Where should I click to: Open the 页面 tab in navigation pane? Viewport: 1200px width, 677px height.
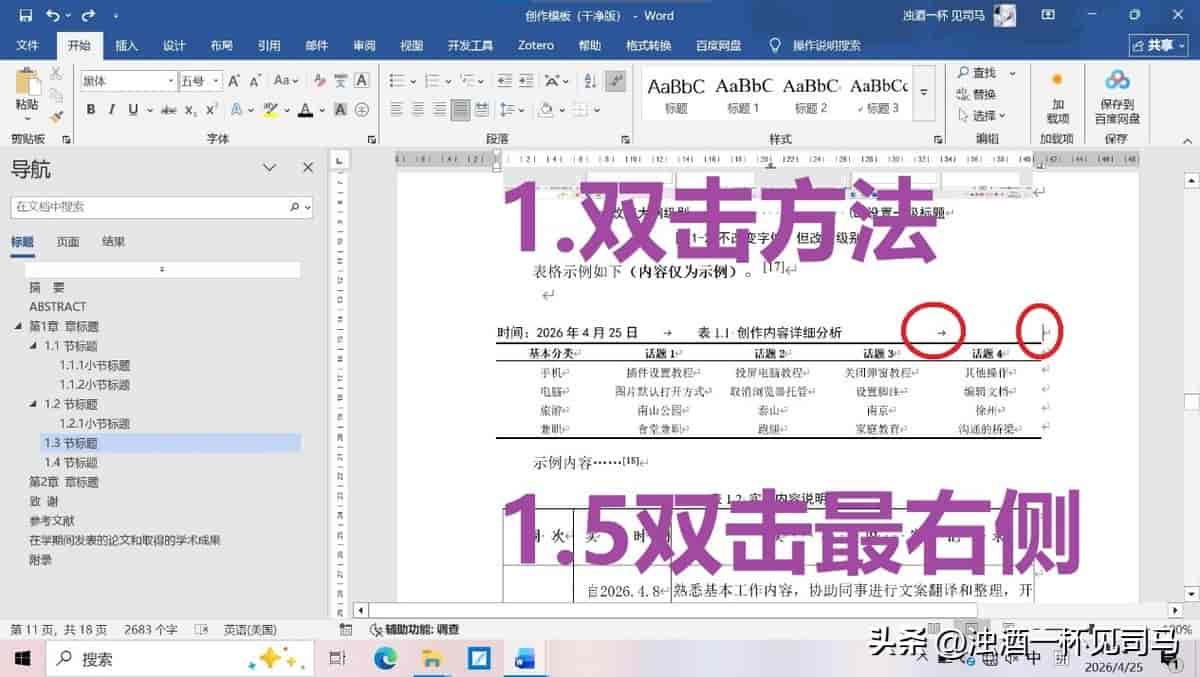coord(68,242)
